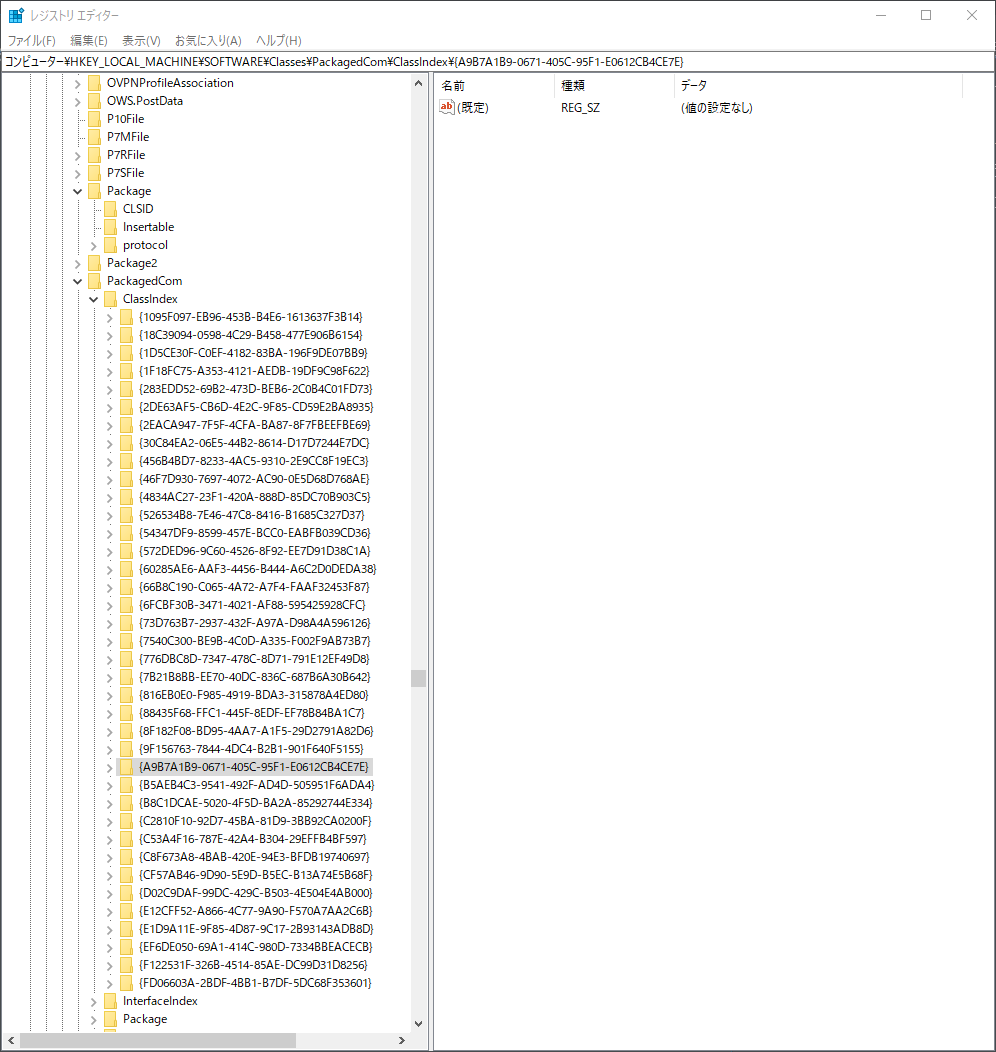Viewport: 996px width, 1052px height.
Task: Click folder icon of {7B21B8BB-EE70-40DC-836C-687B6A30B642}
Action: (127, 677)
